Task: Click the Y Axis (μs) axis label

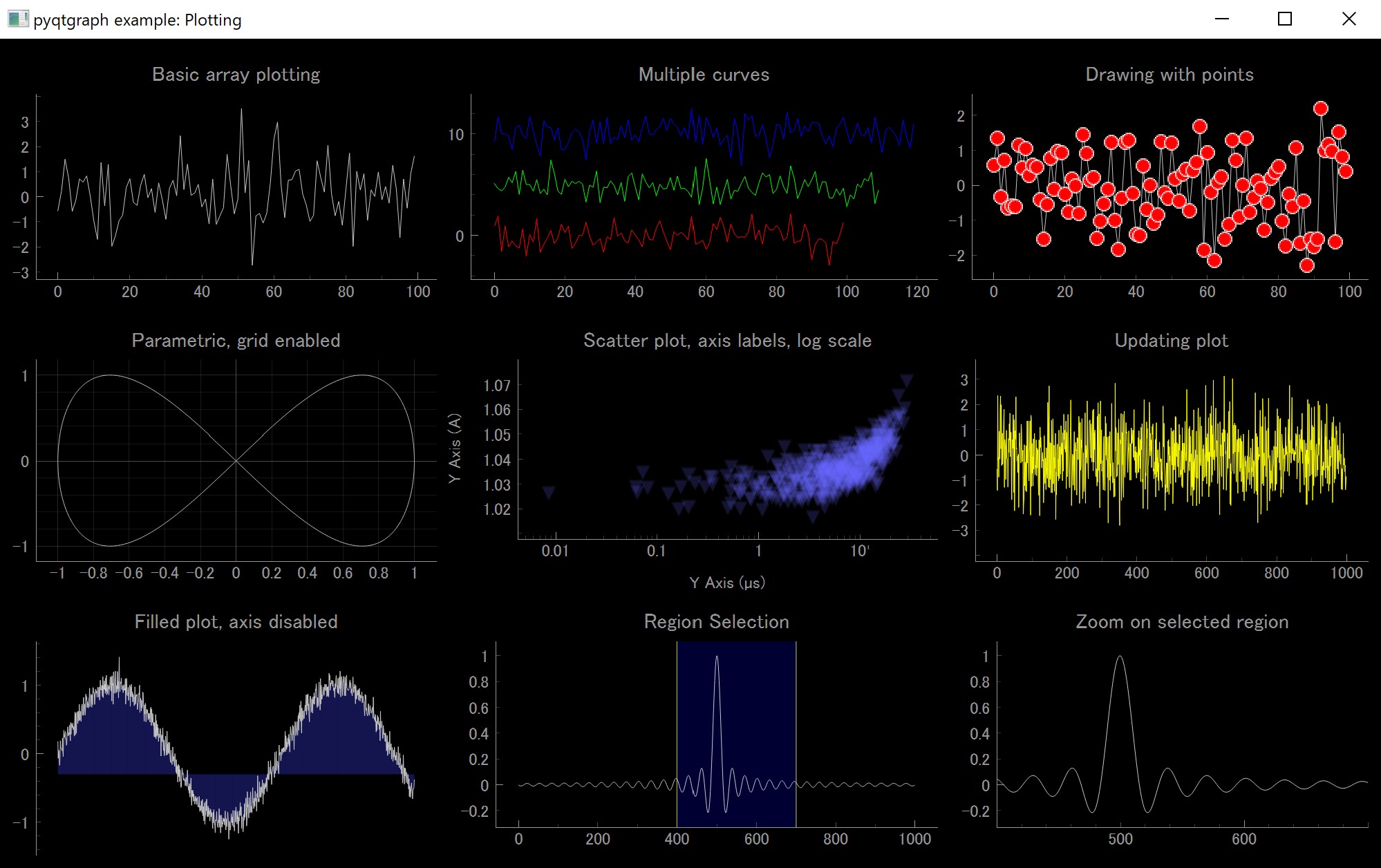Action: (x=727, y=583)
